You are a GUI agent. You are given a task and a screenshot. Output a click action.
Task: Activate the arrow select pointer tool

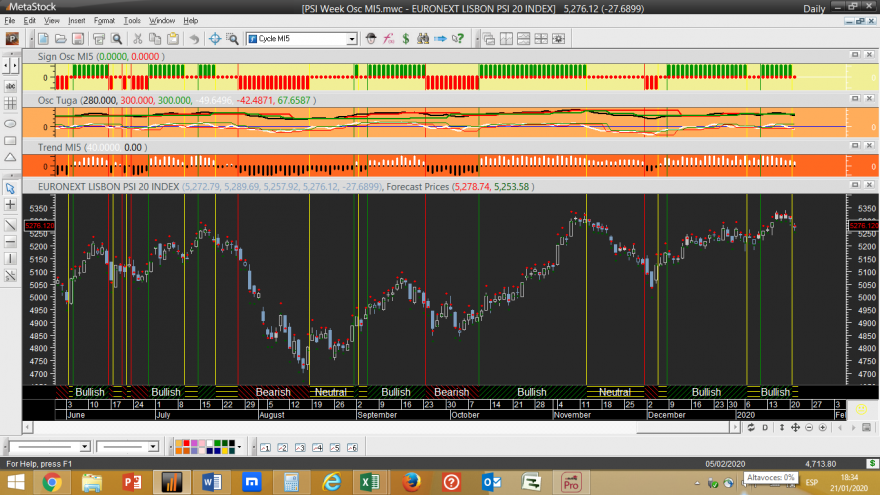click(x=10, y=188)
